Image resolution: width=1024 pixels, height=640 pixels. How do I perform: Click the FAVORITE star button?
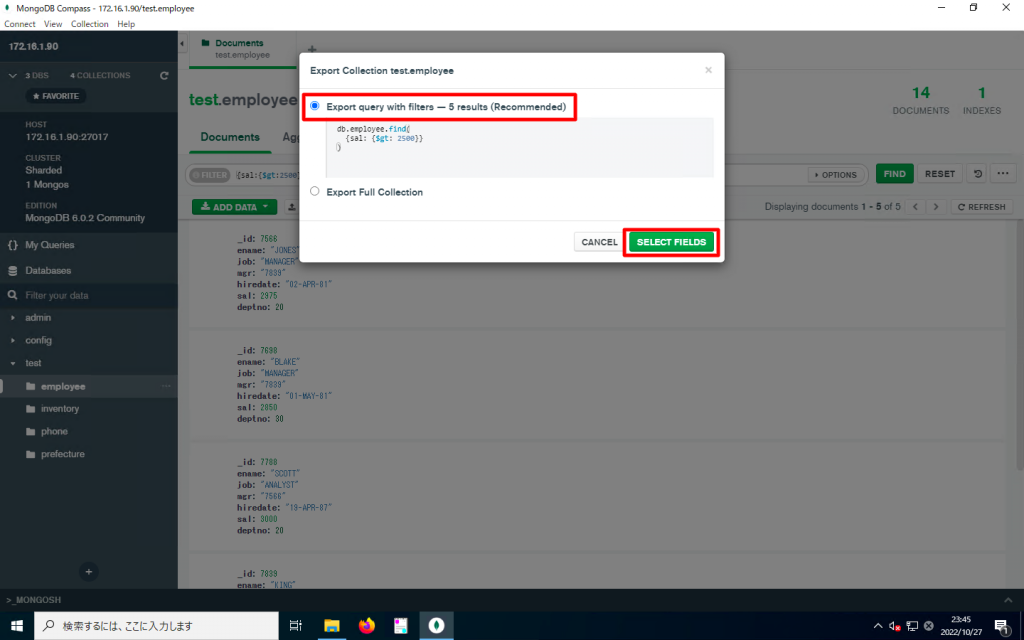pos(55,95)
